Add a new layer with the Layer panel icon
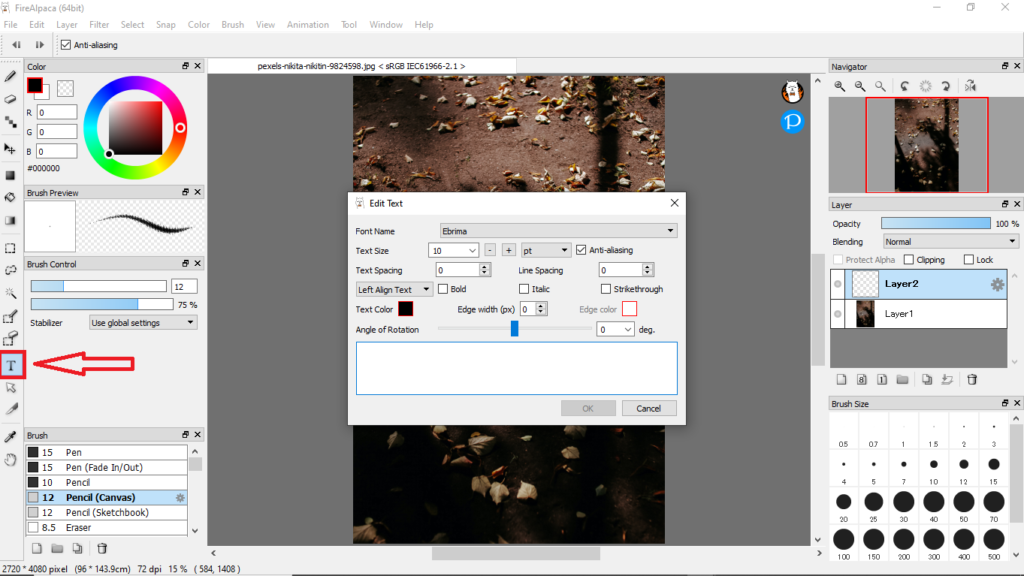This screenshot has width=1024, height=576. (x=841, y=379)
